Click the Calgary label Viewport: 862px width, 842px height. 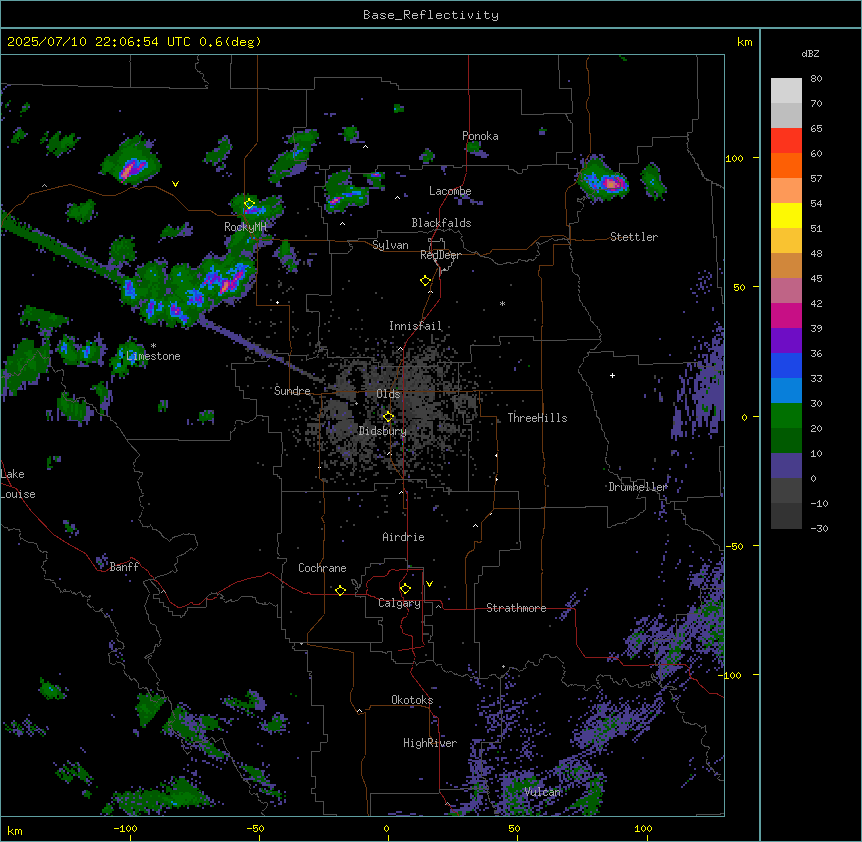tap(399, 603)
